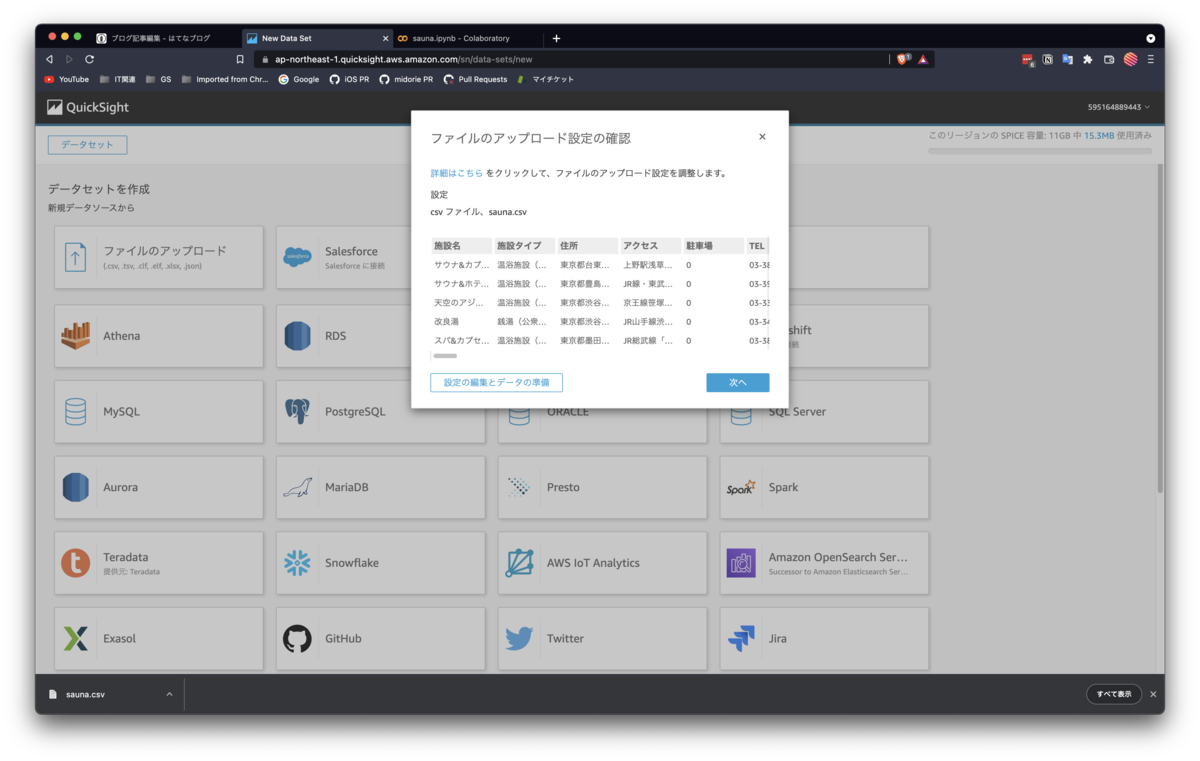The image size is (1200, 761).
Task: Open the マイチケット bookmark
Action: coord(545,79)
